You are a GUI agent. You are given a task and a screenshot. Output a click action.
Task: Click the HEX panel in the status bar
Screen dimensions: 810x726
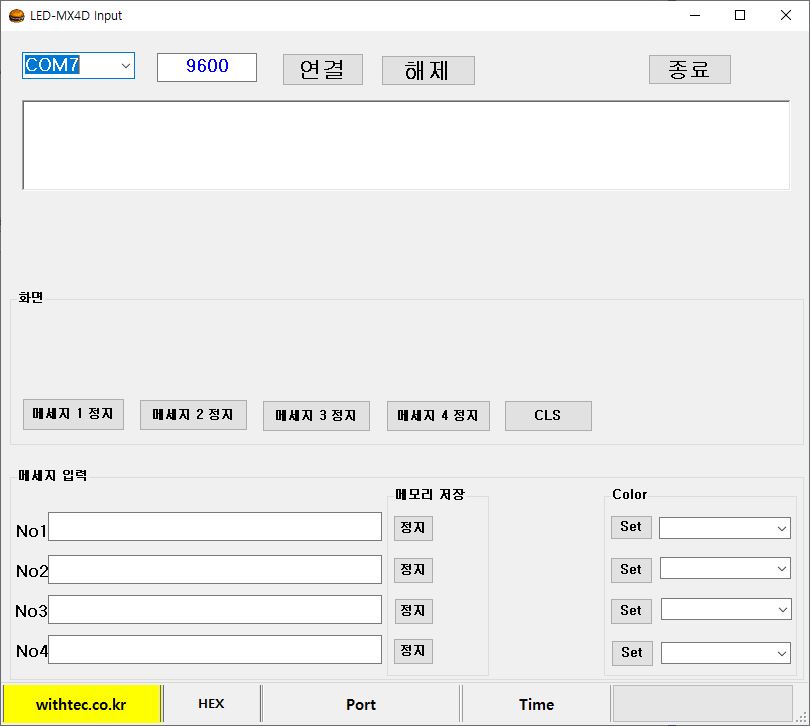tap(211, 704)
